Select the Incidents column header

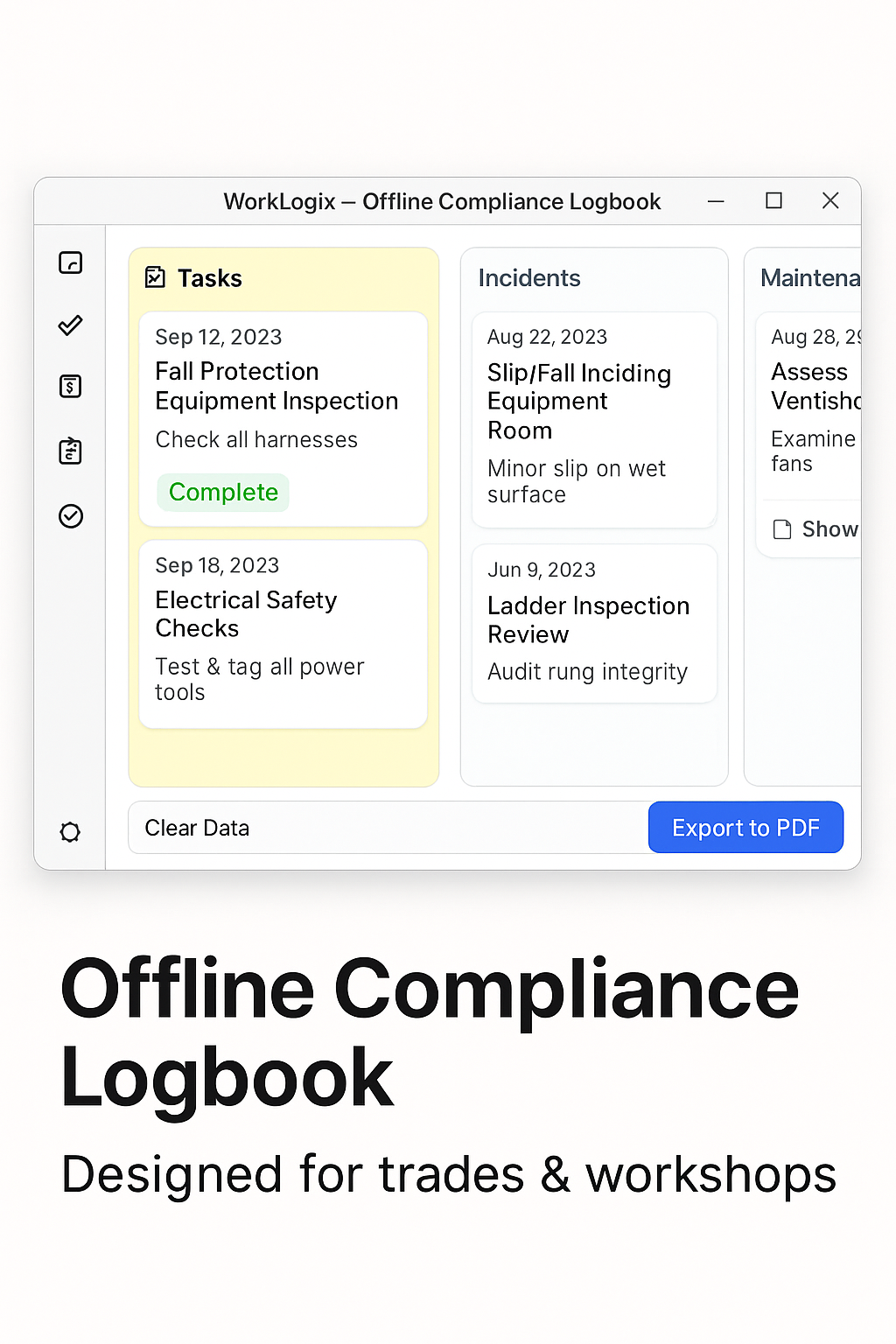tap(529, 278)
